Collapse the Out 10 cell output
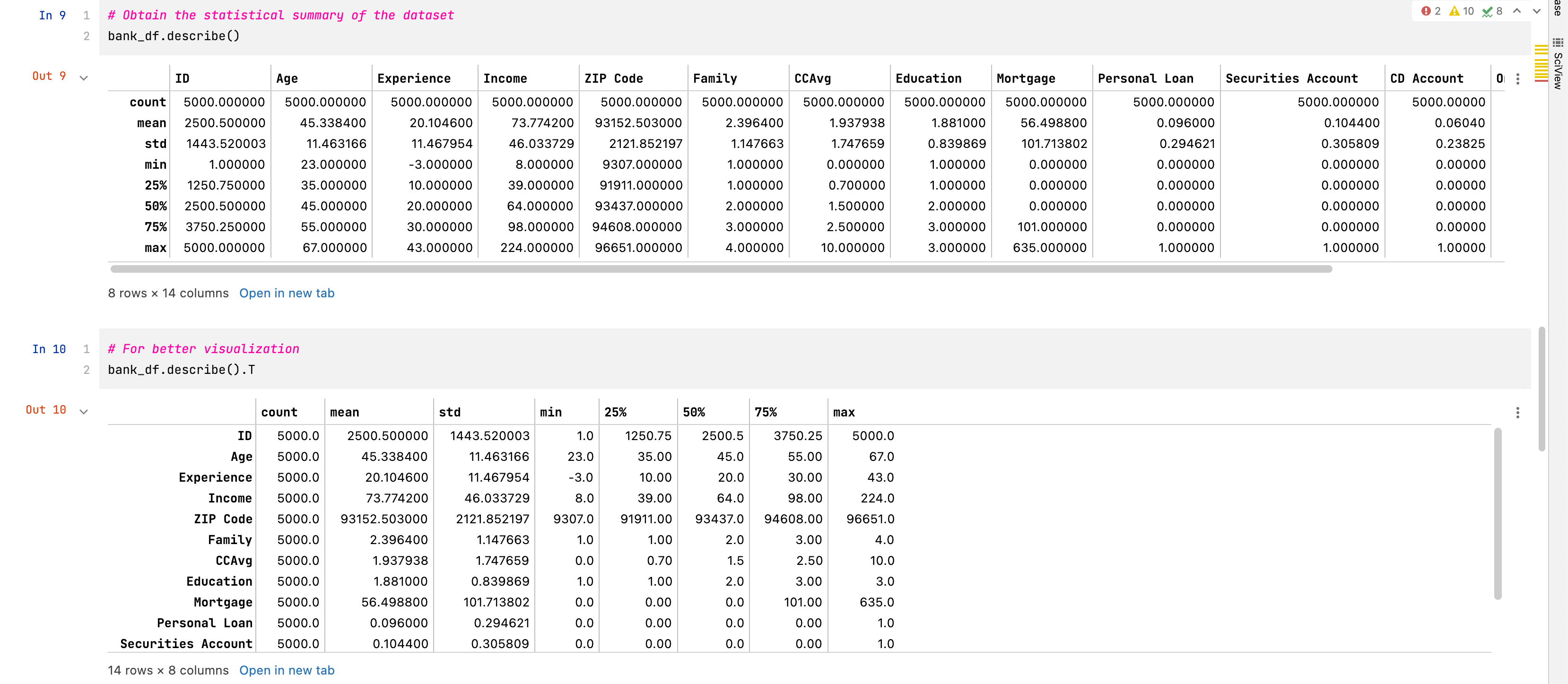Viewport: 1568px width, 684px height. pyautogui.click(x=84, y=411)
